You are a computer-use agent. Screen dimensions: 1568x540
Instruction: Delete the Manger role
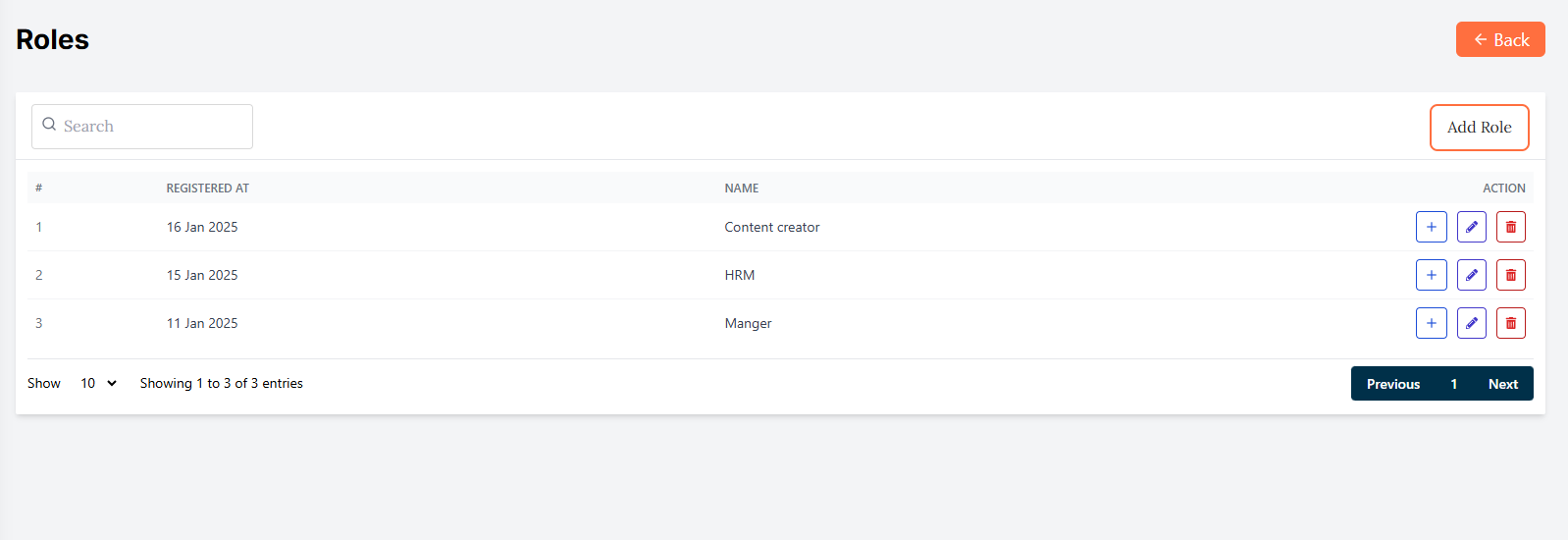pyautogui.click(x=1510, y=323)
